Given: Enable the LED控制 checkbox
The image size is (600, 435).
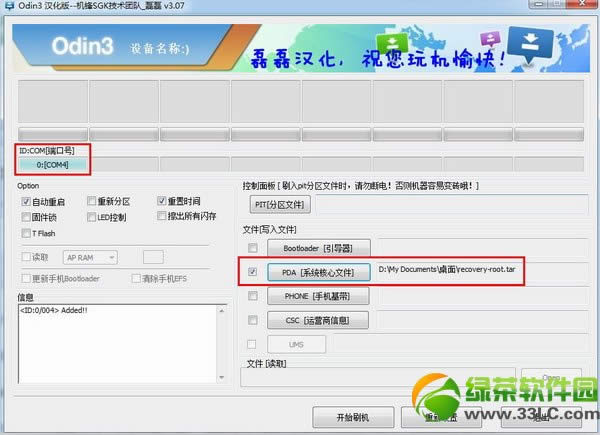Looking at the screenshot, I should [x=91, y=217].
